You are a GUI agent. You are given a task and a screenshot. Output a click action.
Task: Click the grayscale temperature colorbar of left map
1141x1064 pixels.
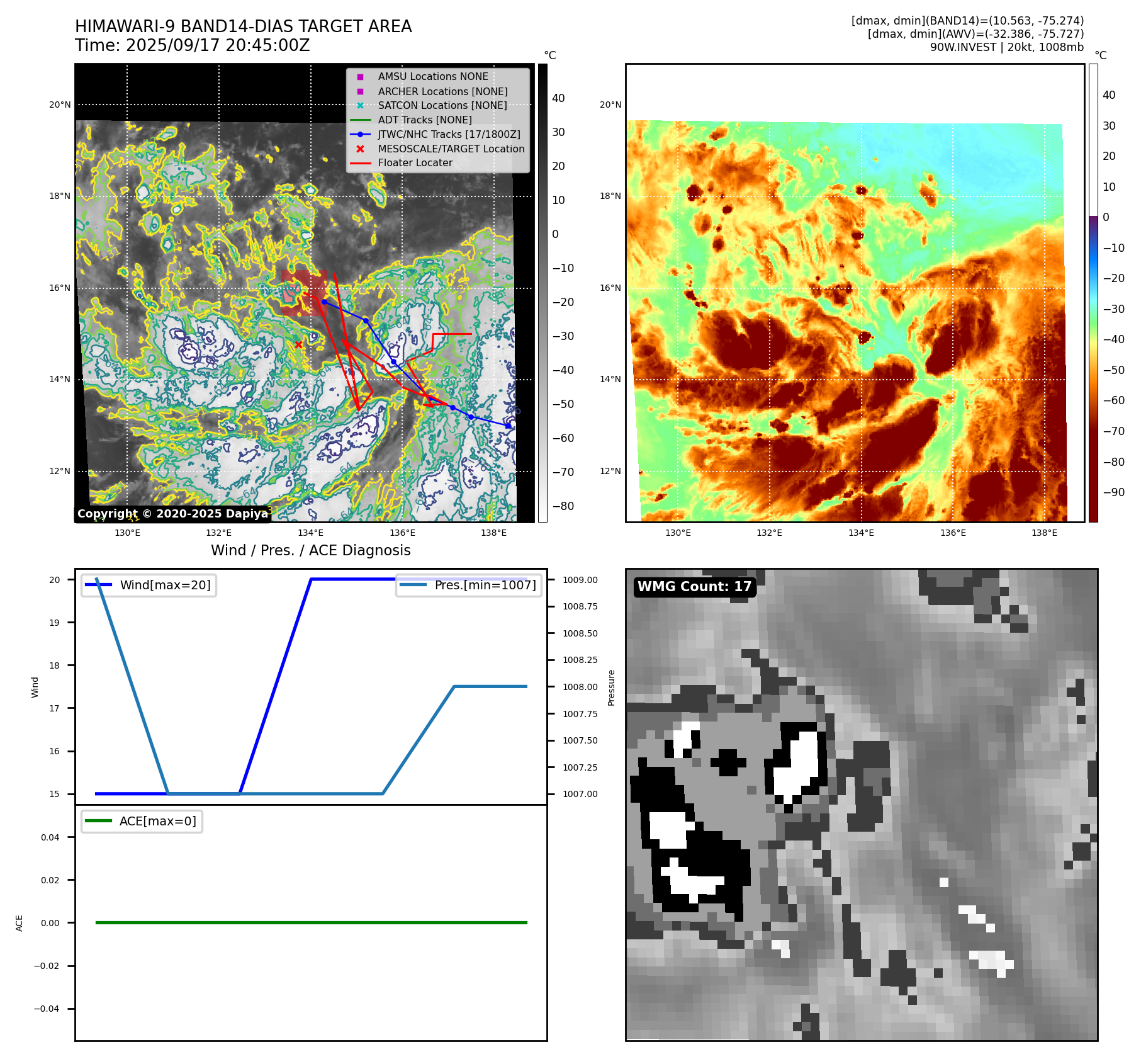(542, 293)
